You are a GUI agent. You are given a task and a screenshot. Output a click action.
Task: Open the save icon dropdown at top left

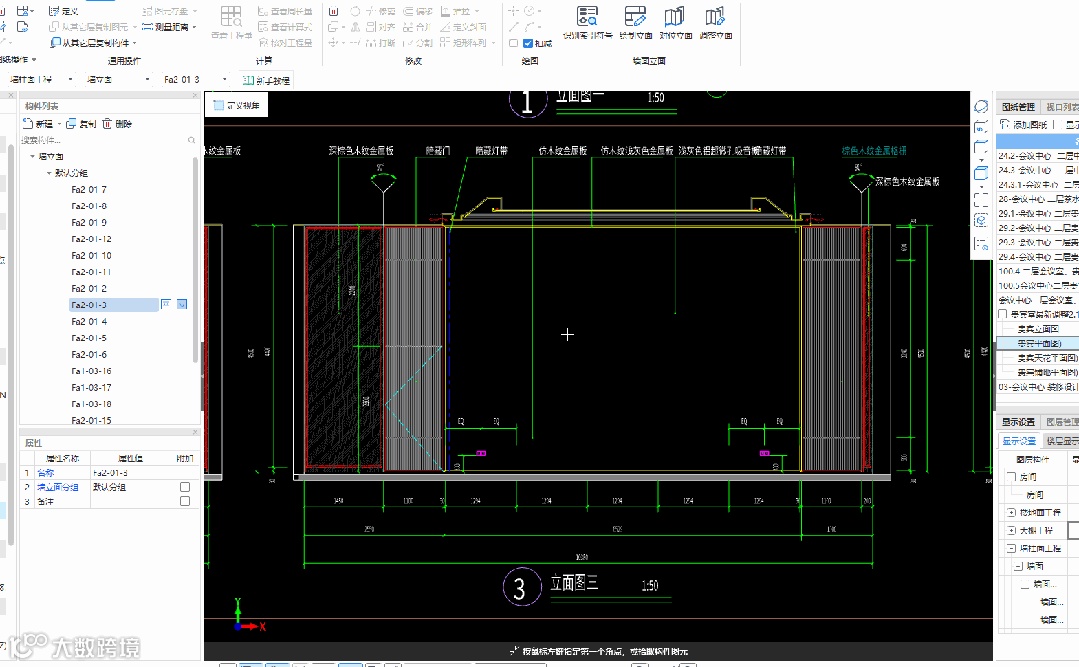pyautogui.click(x=32, y=11)
